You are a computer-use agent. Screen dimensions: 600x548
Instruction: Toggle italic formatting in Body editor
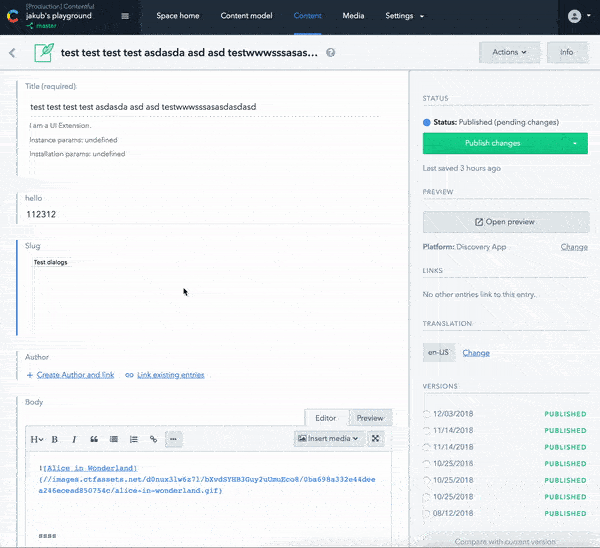pos(74,439)
